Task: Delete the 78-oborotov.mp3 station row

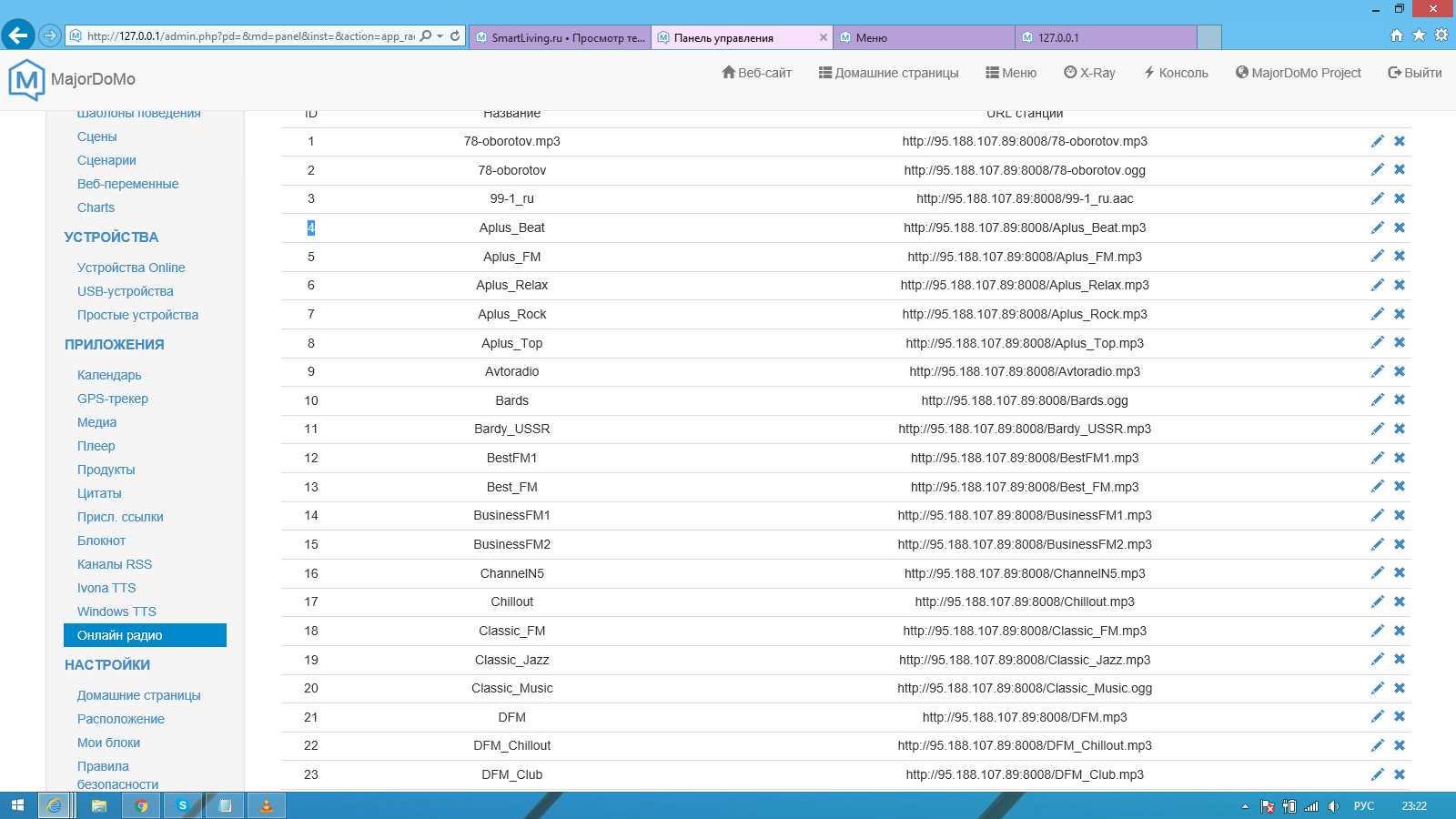Action: click(x=1400, y=141)
